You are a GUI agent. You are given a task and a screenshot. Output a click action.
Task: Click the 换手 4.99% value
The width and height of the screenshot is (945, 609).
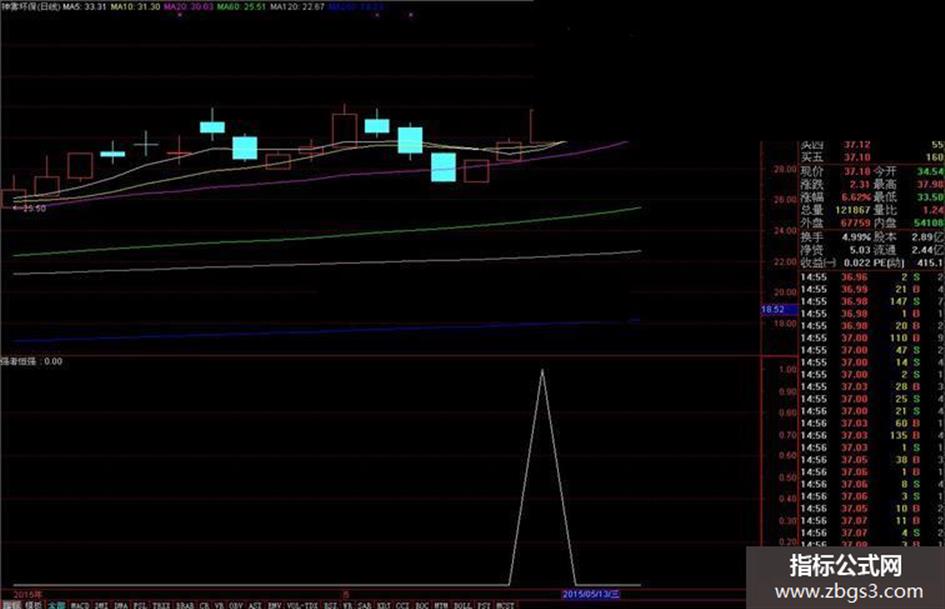click(857, 237)
